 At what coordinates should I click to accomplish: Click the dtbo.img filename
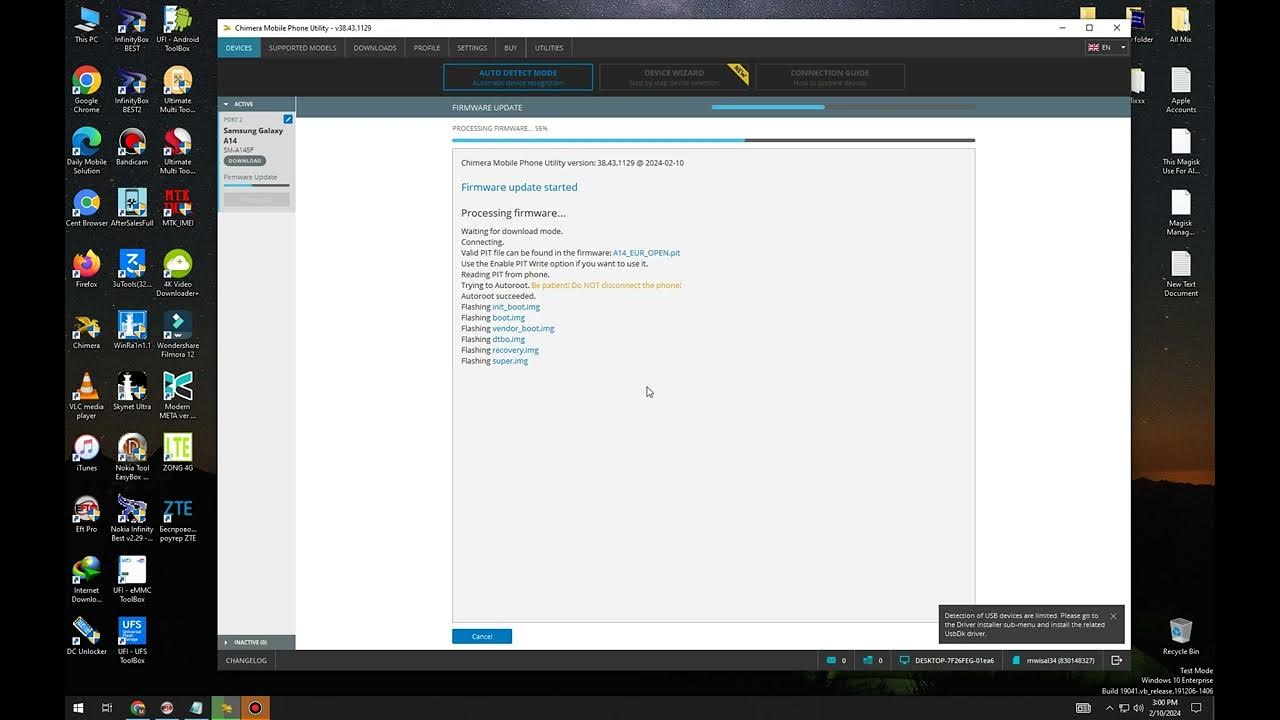508,340
